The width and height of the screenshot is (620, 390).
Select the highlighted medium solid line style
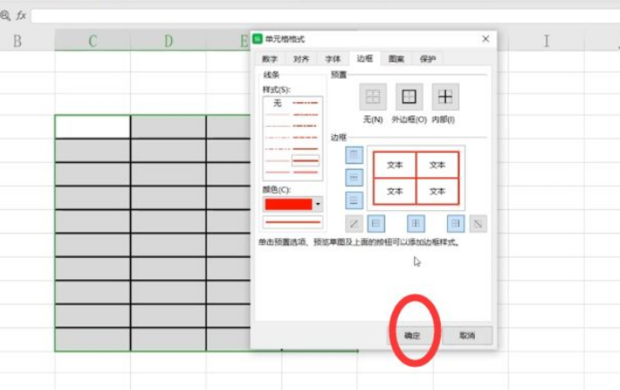[x=305, y=160]
